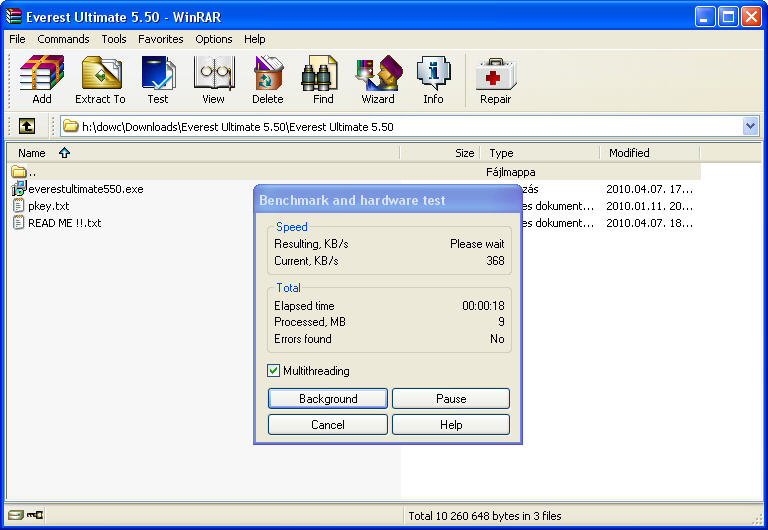
Task: Click the Repair archive icon
Action: point(496,74)
